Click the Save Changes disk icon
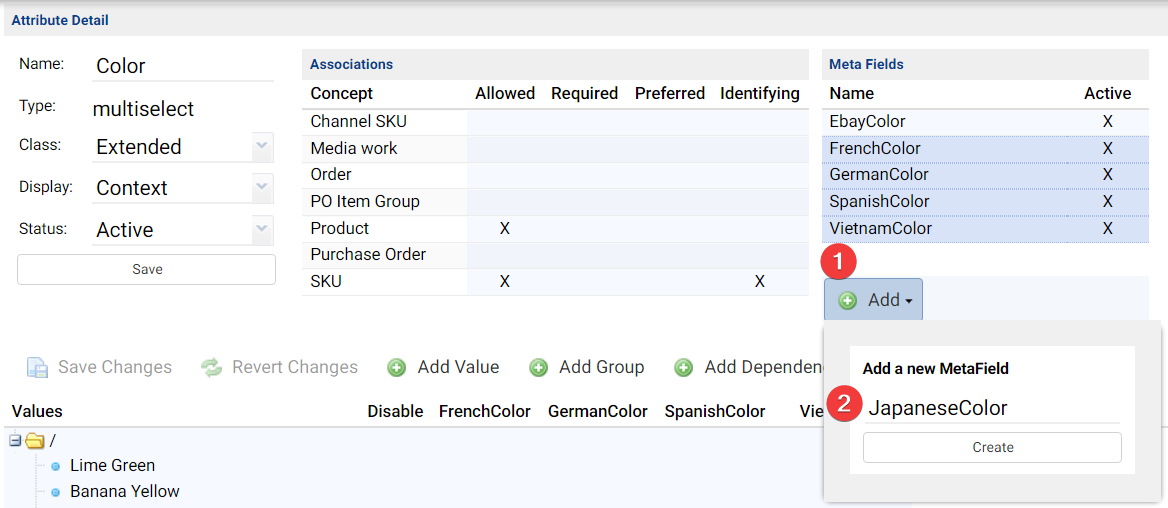This screenshot has width=1168, height=508. click(x=37, y=367)
